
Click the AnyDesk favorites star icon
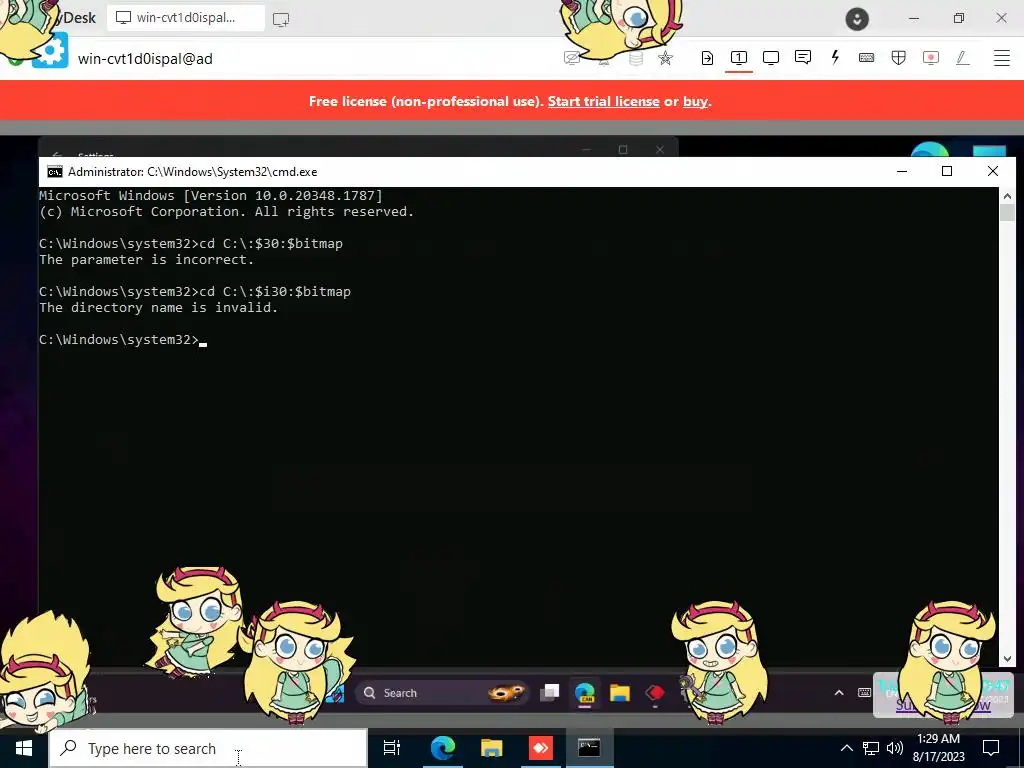coord(665,59)
